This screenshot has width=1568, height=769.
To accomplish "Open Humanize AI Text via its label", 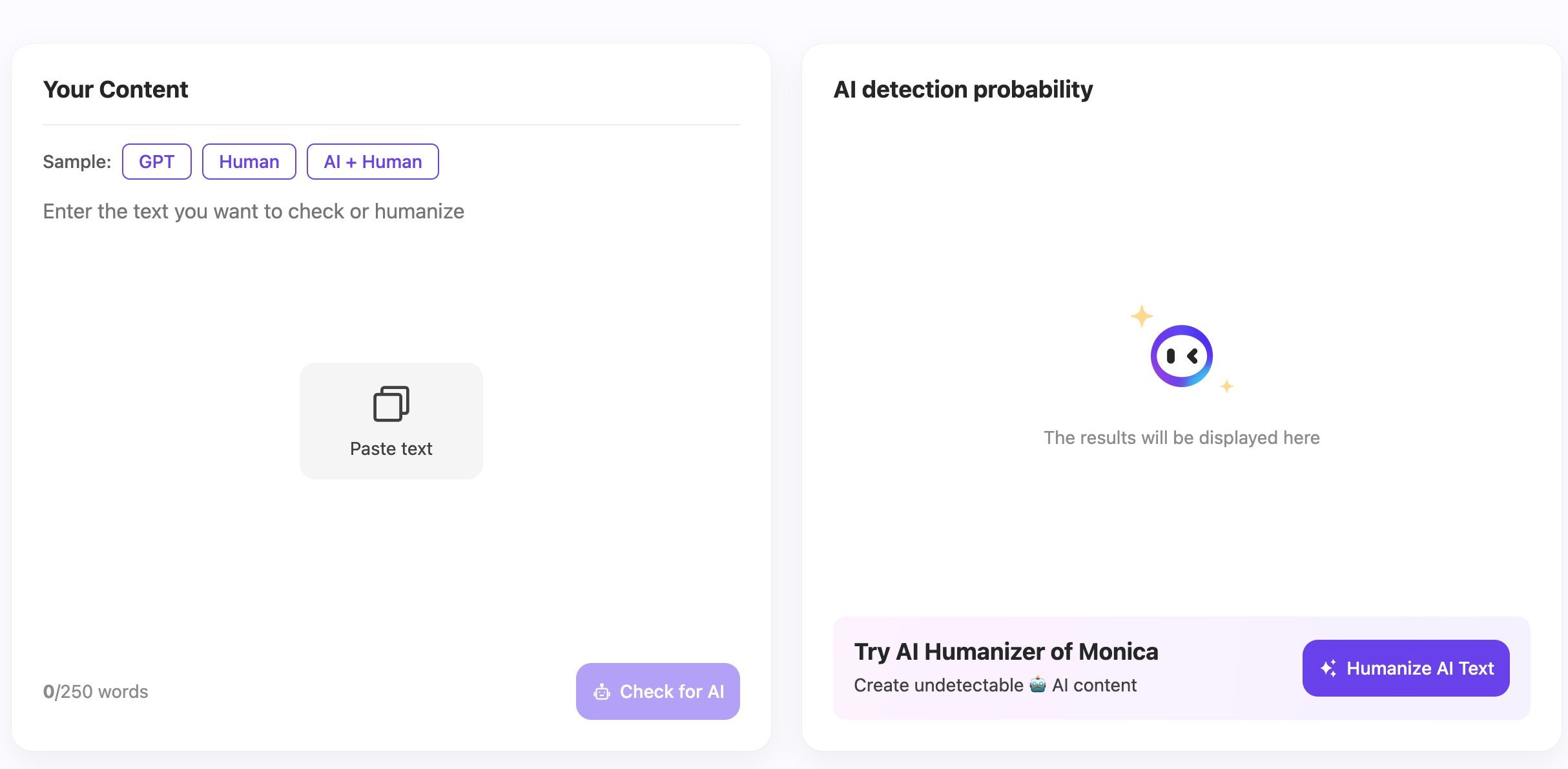I will coord(1420,668).
